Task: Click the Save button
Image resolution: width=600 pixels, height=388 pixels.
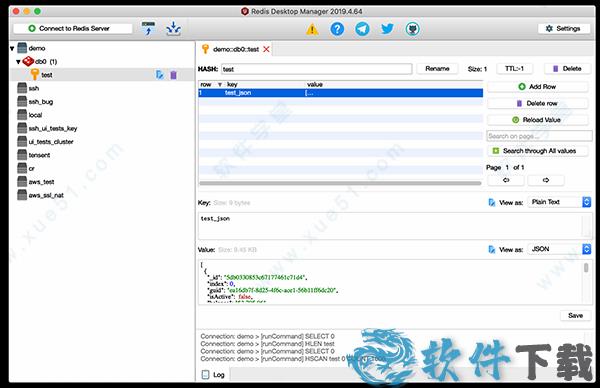Action: [575, 316]
